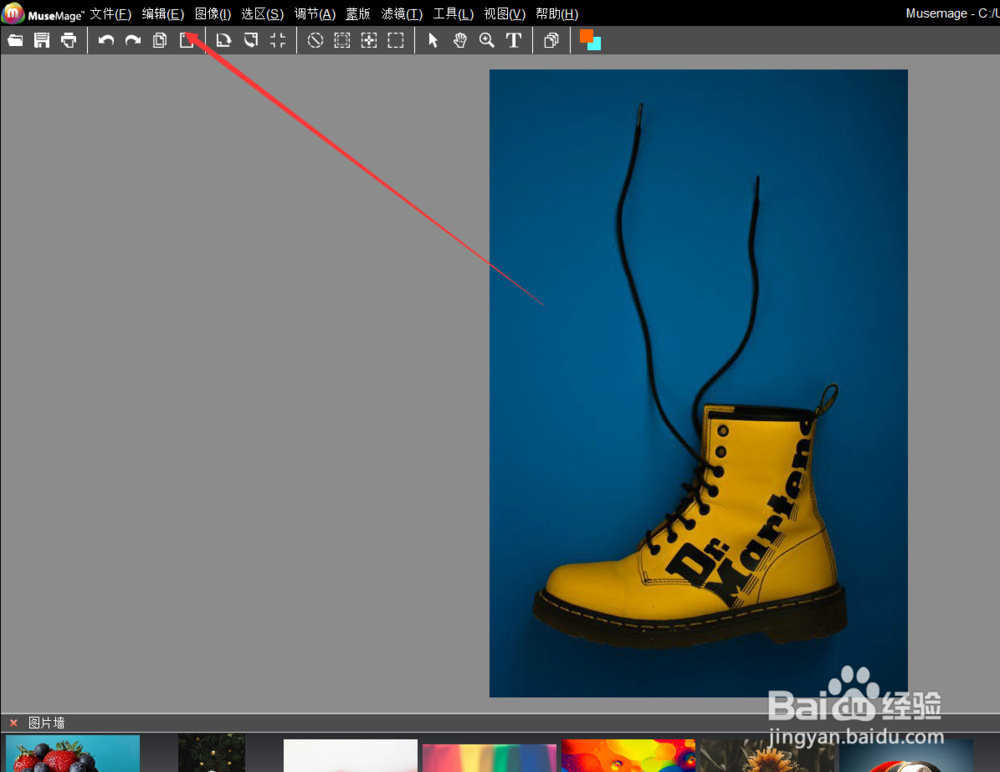Select the dark christmas tree thumbnail

tap(211, 753)
